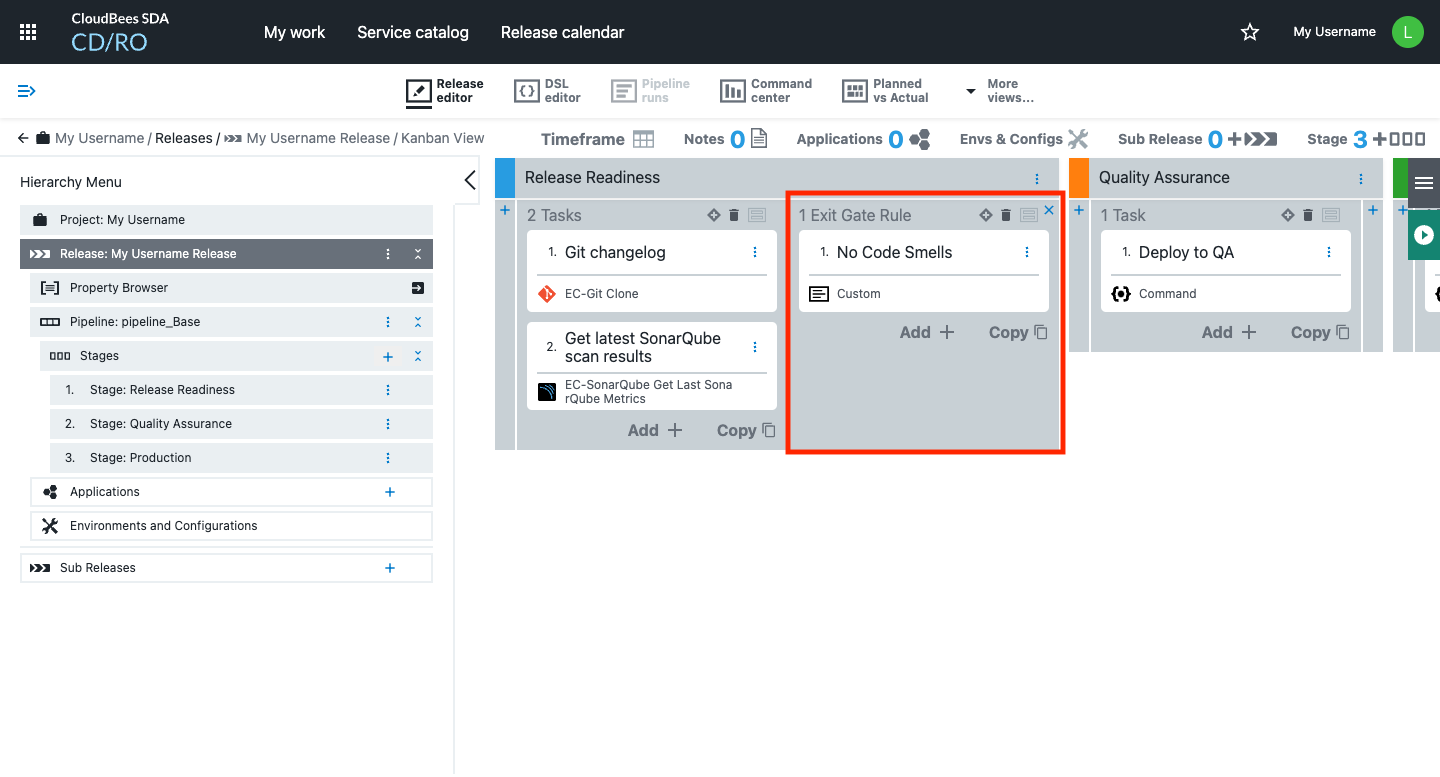Image resolution: width=1440 pixels, height=777 pixels.
Task: Open the Service catalog menu
Action: point(412,32)
